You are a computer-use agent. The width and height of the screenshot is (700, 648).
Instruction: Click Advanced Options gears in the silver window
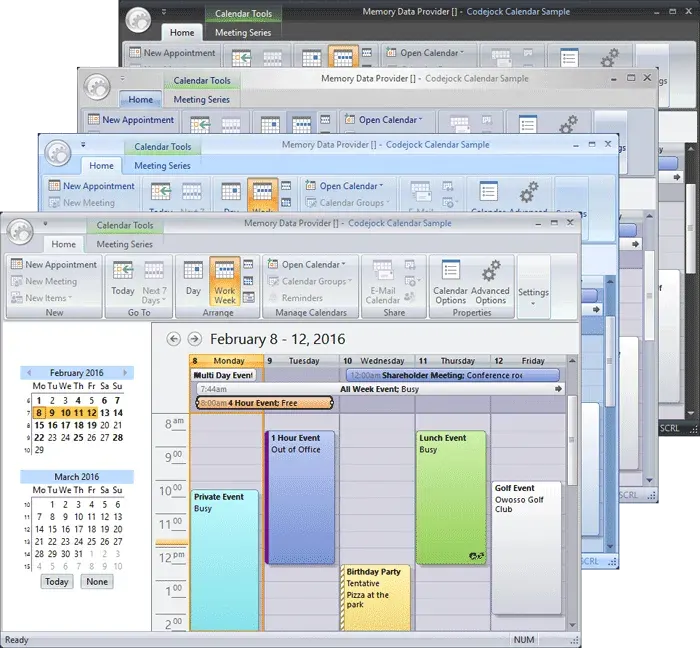pos(569,124)
